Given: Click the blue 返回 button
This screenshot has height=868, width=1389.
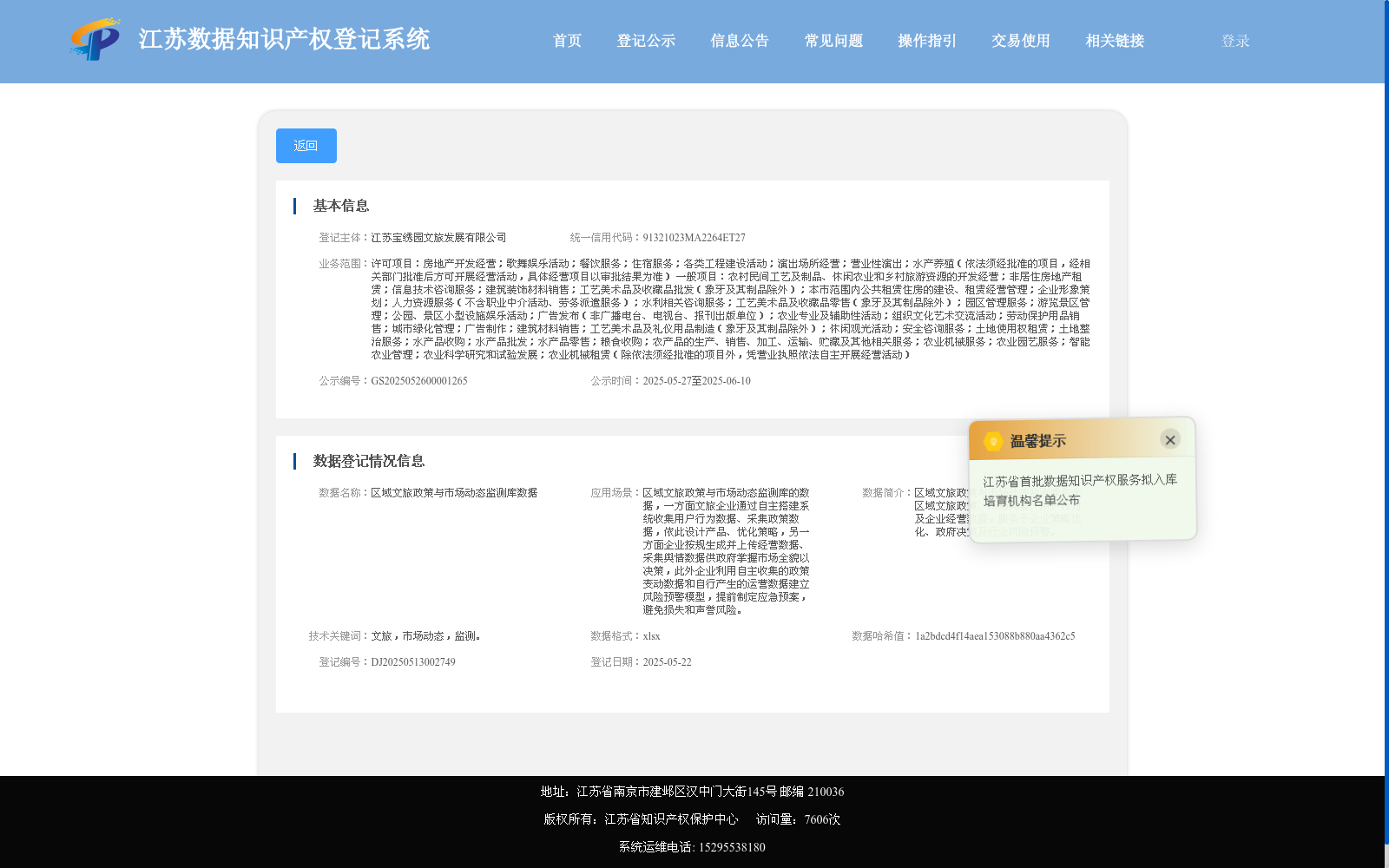Looking at the screenshot, I should [x=306, y=146].
